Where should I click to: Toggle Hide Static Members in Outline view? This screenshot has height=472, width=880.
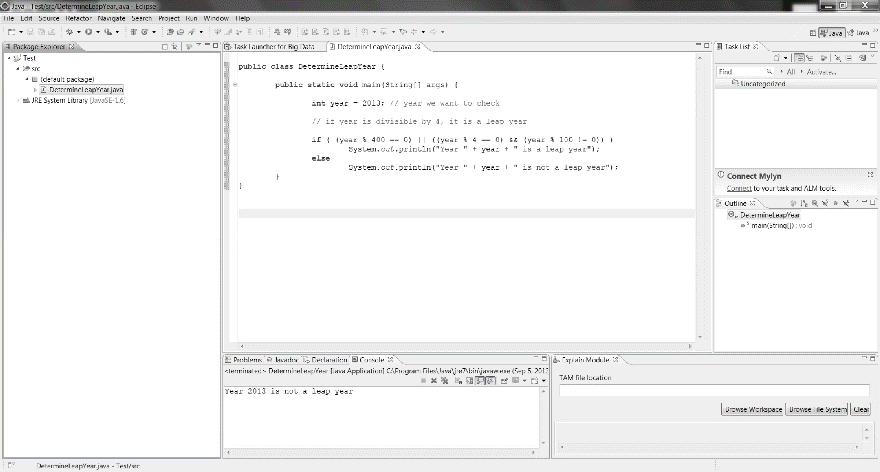825,203
